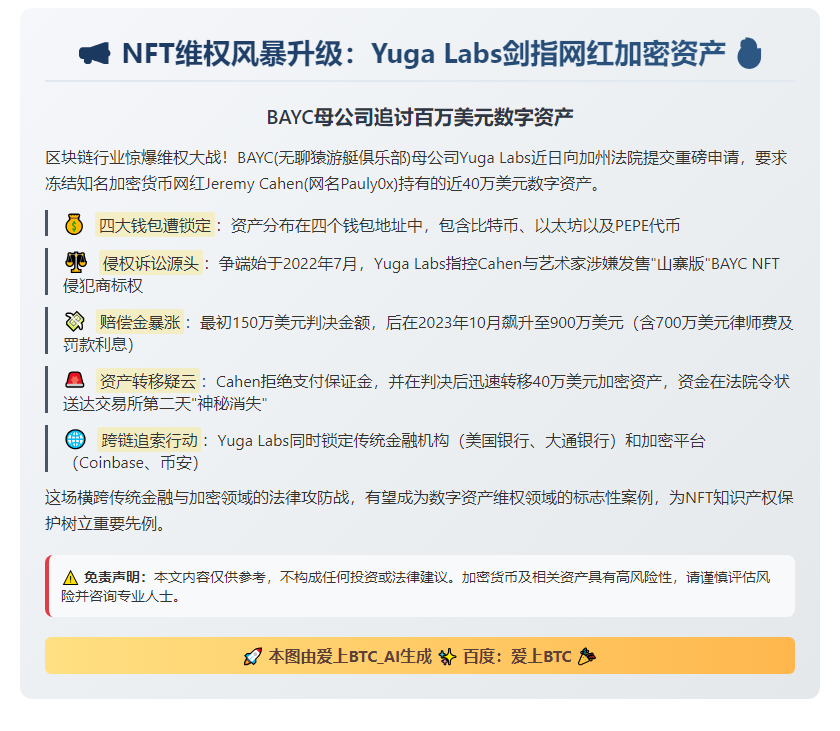Click the highlighted label 赔偿金暴涨
Viewport: 840px width, 731px height.
click(x=140, y=322)
